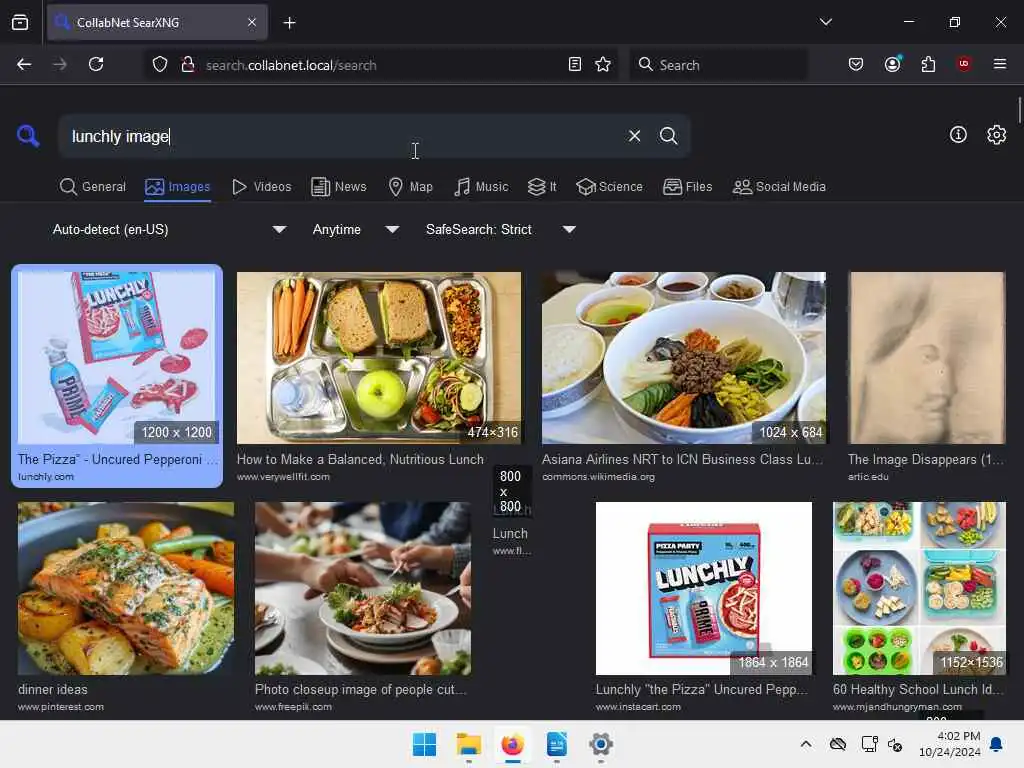
Task: Click the browser address bar
Action: point(382,65)
